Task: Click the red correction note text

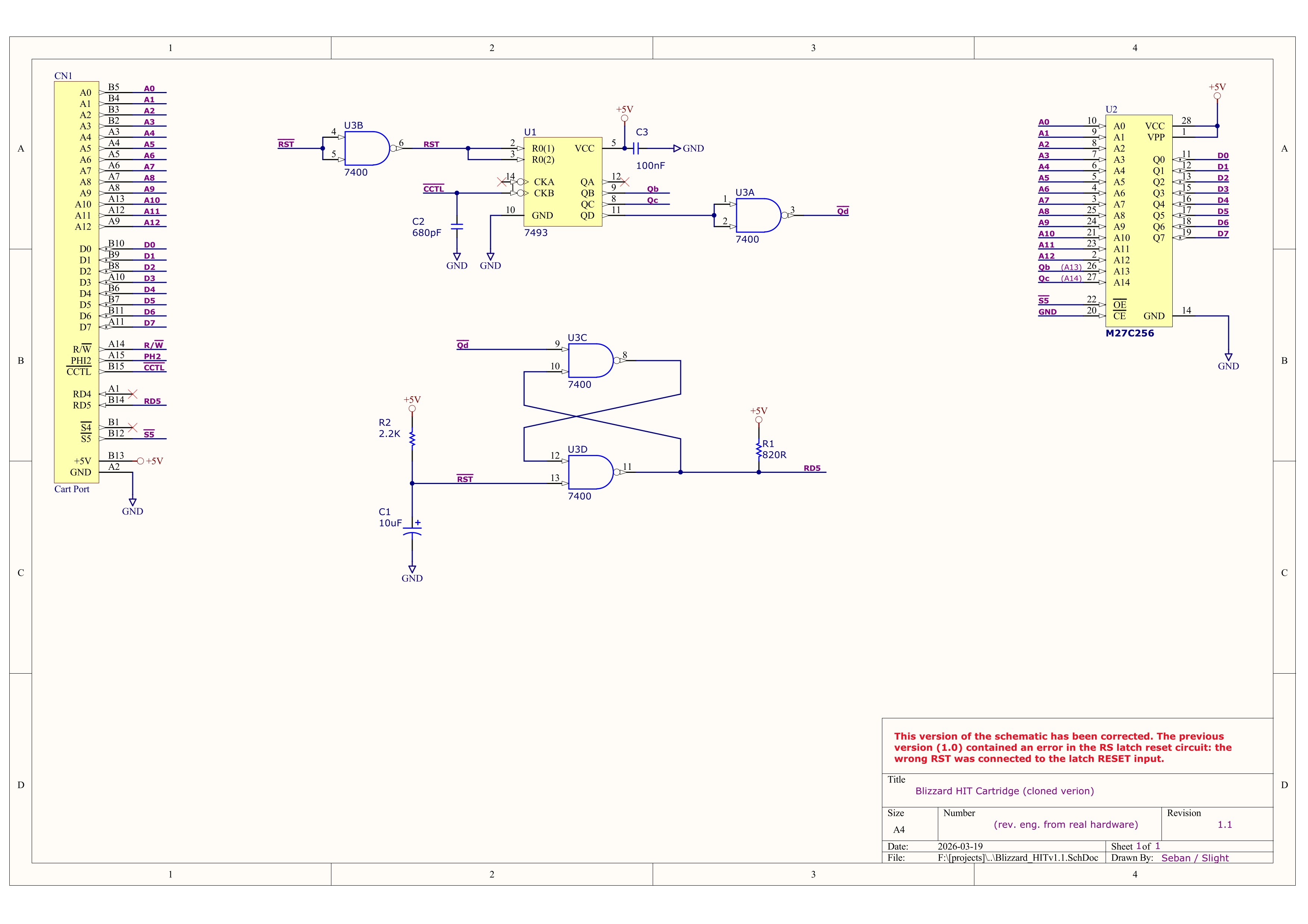Action: (x=1062, y=747)
